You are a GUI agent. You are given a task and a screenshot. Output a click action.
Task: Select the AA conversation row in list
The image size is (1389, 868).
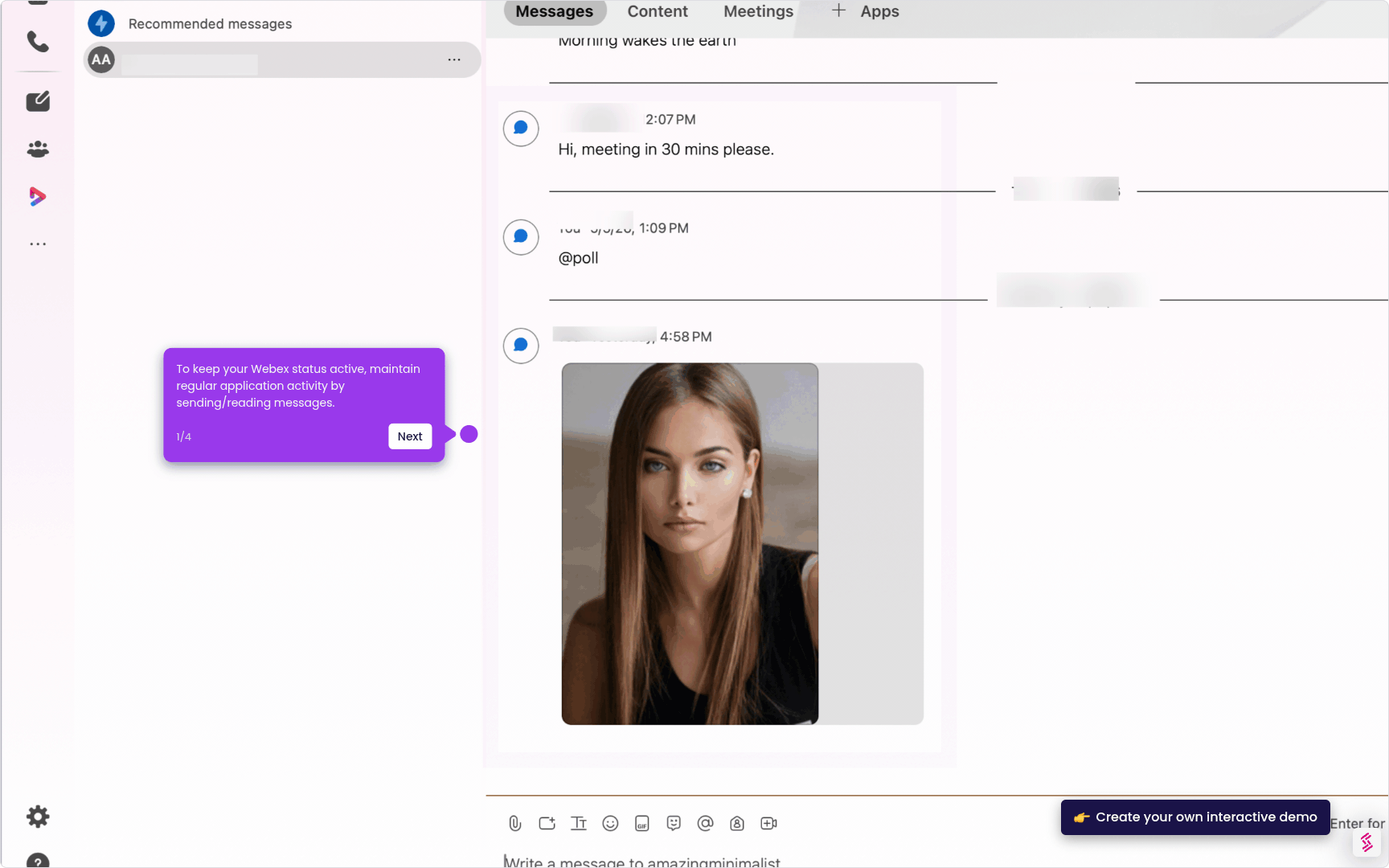point(282,59)
